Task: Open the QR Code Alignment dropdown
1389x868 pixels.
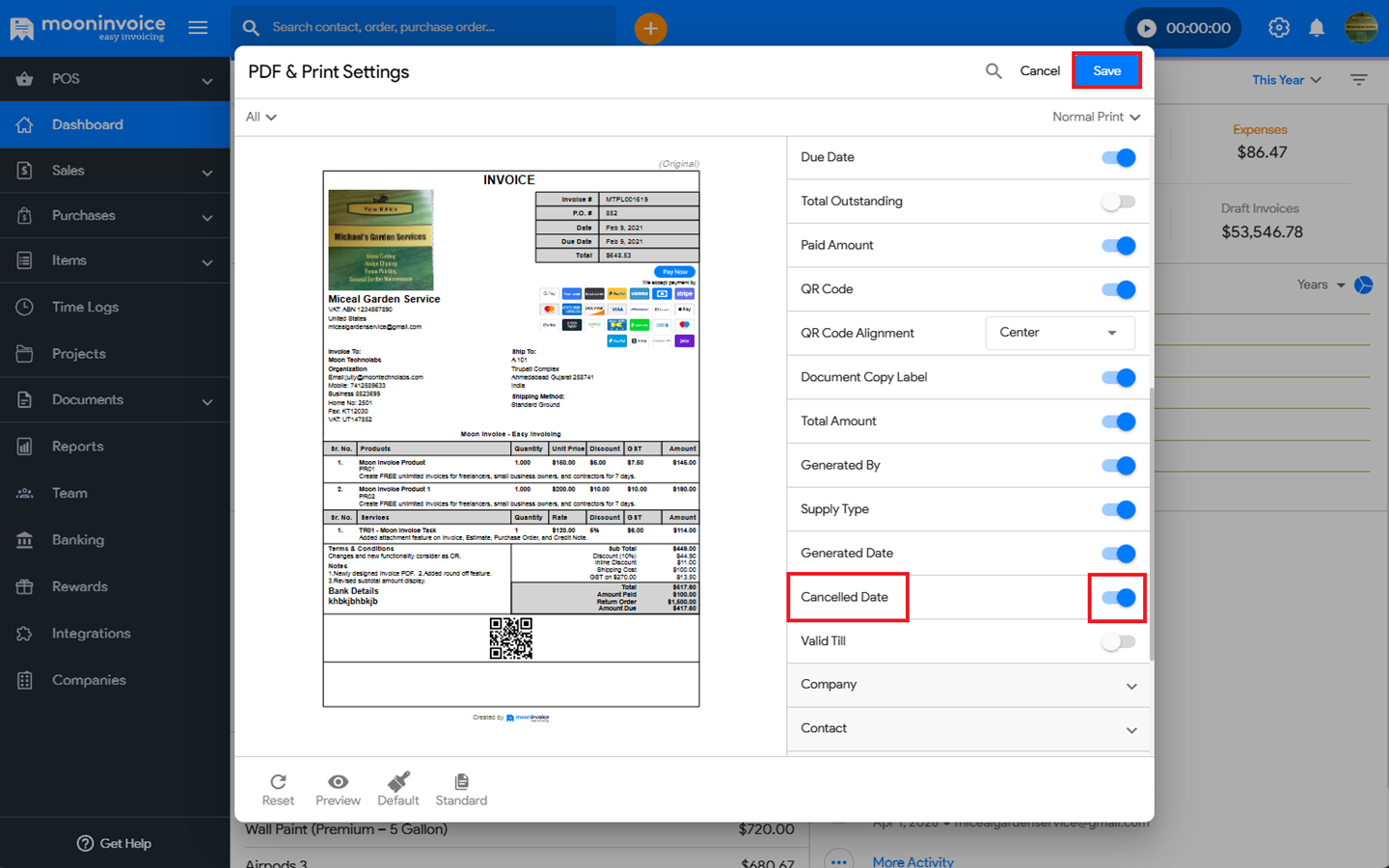Action: (1059, 333)
